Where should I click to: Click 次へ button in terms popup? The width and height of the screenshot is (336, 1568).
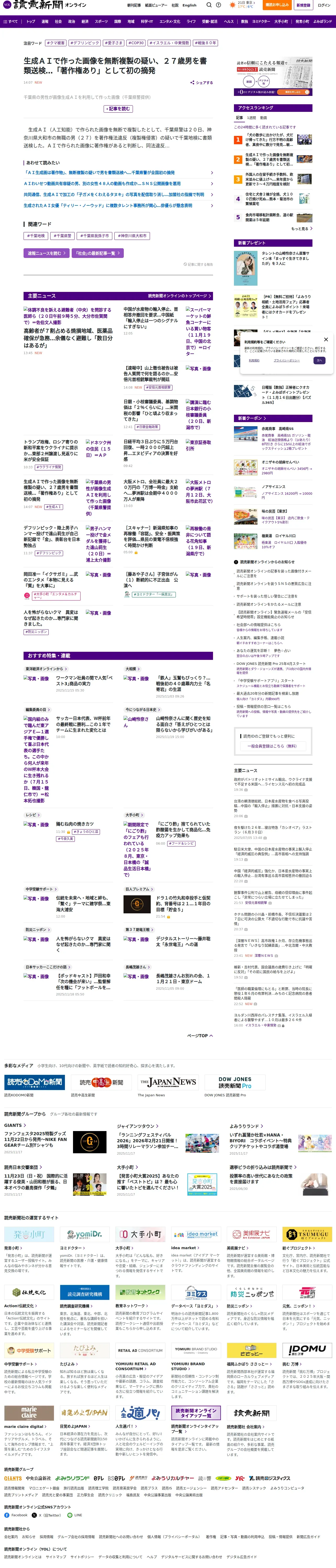319,360
